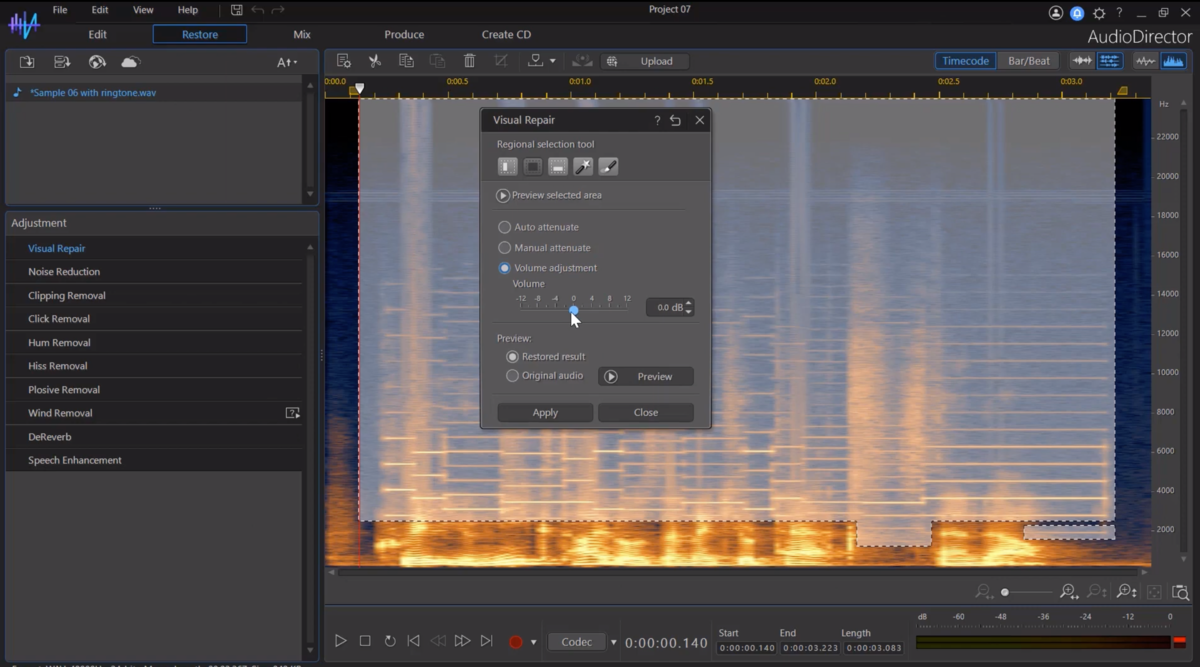Switch to spectral frequency view
The image size is (1200, 667).
pos(1172,61)
